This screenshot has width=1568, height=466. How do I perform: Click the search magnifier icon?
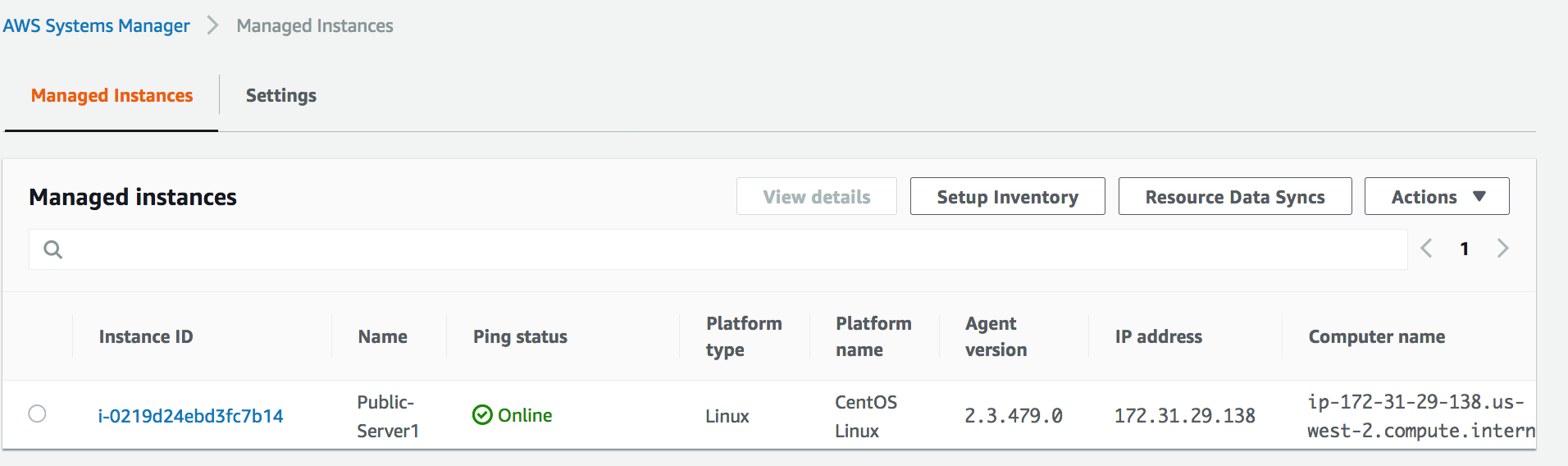pyautogui.click(x=52, y=249)
